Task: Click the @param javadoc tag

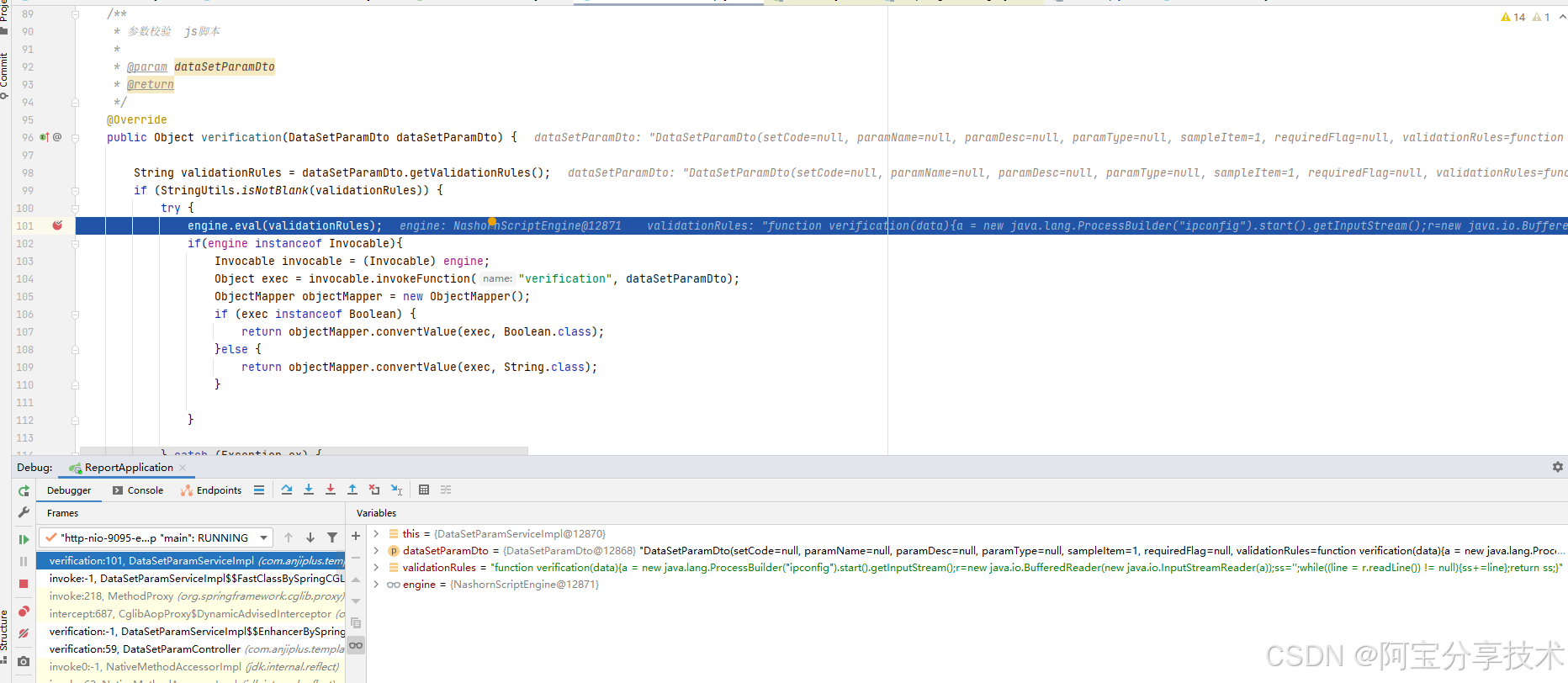Action: (x=147, y=66)
